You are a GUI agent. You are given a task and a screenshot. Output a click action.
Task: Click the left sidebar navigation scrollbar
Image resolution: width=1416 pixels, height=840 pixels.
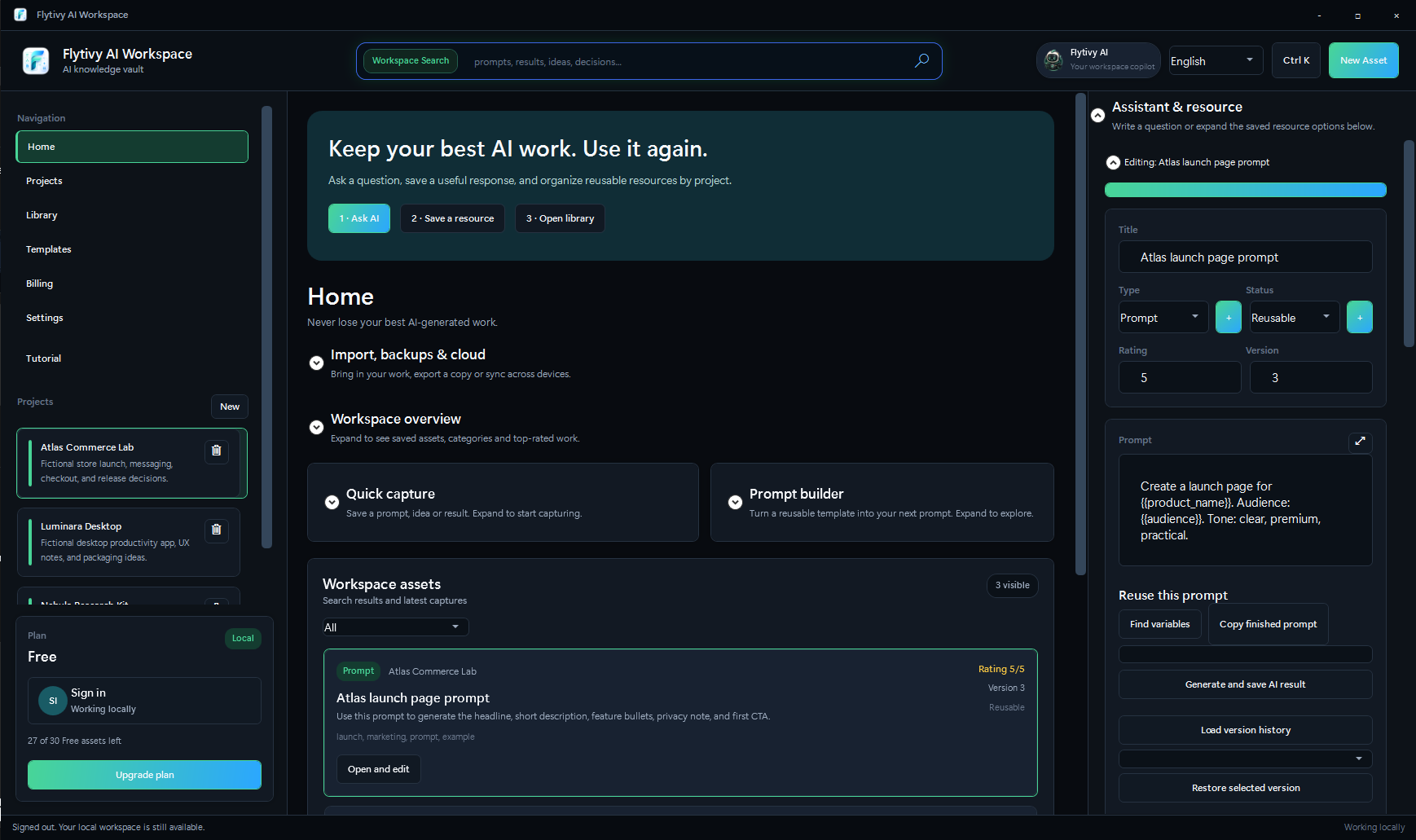pos(266,327)
